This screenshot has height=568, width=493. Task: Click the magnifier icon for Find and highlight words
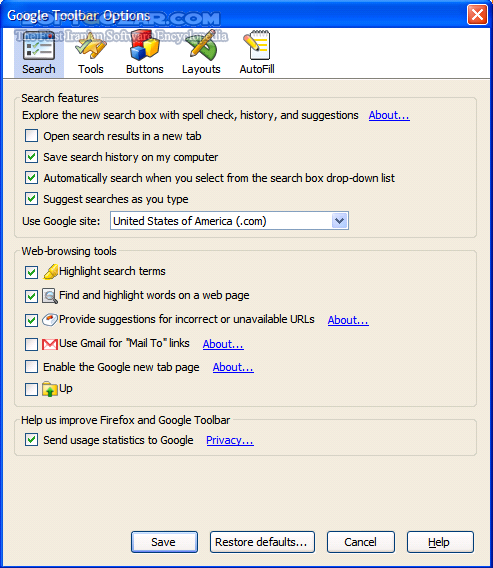(50, 296)
